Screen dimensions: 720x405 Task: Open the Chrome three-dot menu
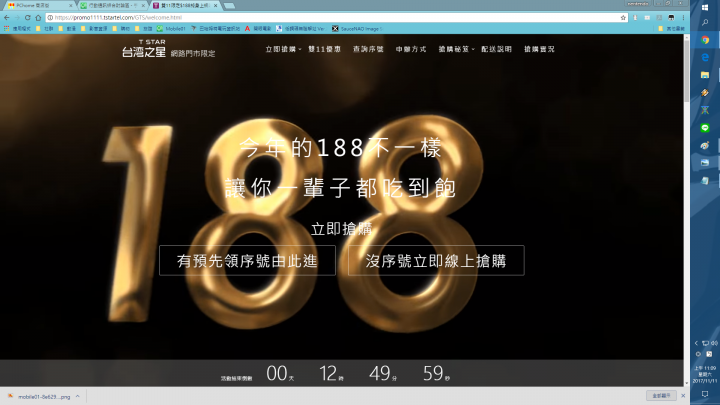click(683, 17)
